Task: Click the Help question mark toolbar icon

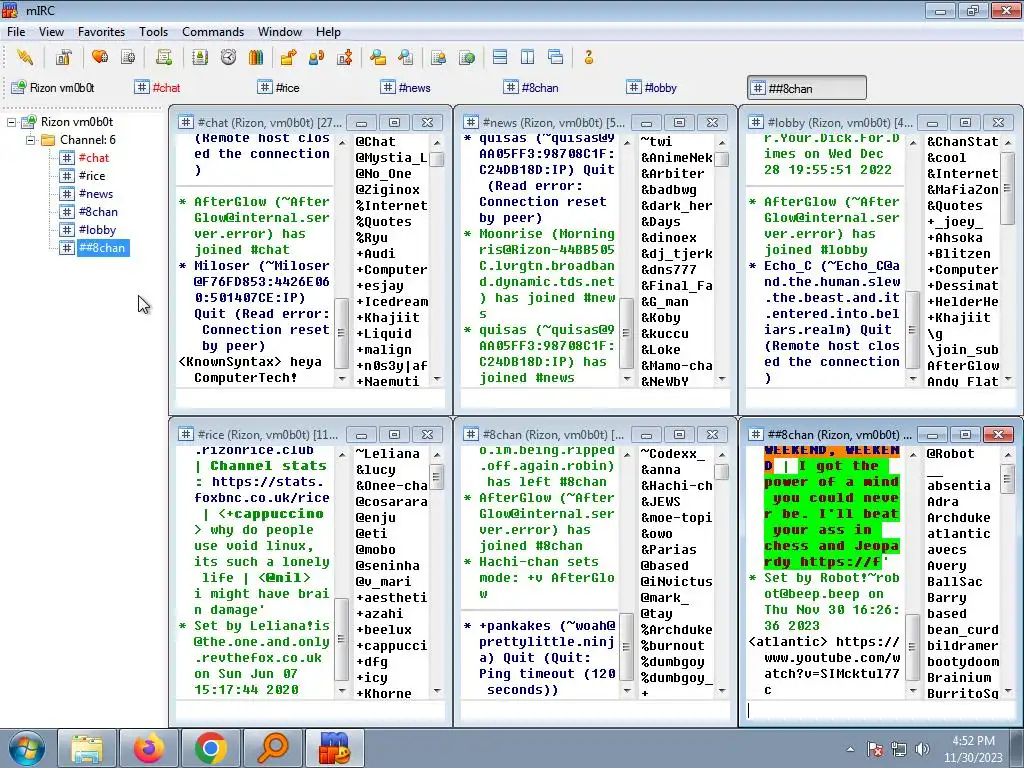Action: tap(588, 57)
